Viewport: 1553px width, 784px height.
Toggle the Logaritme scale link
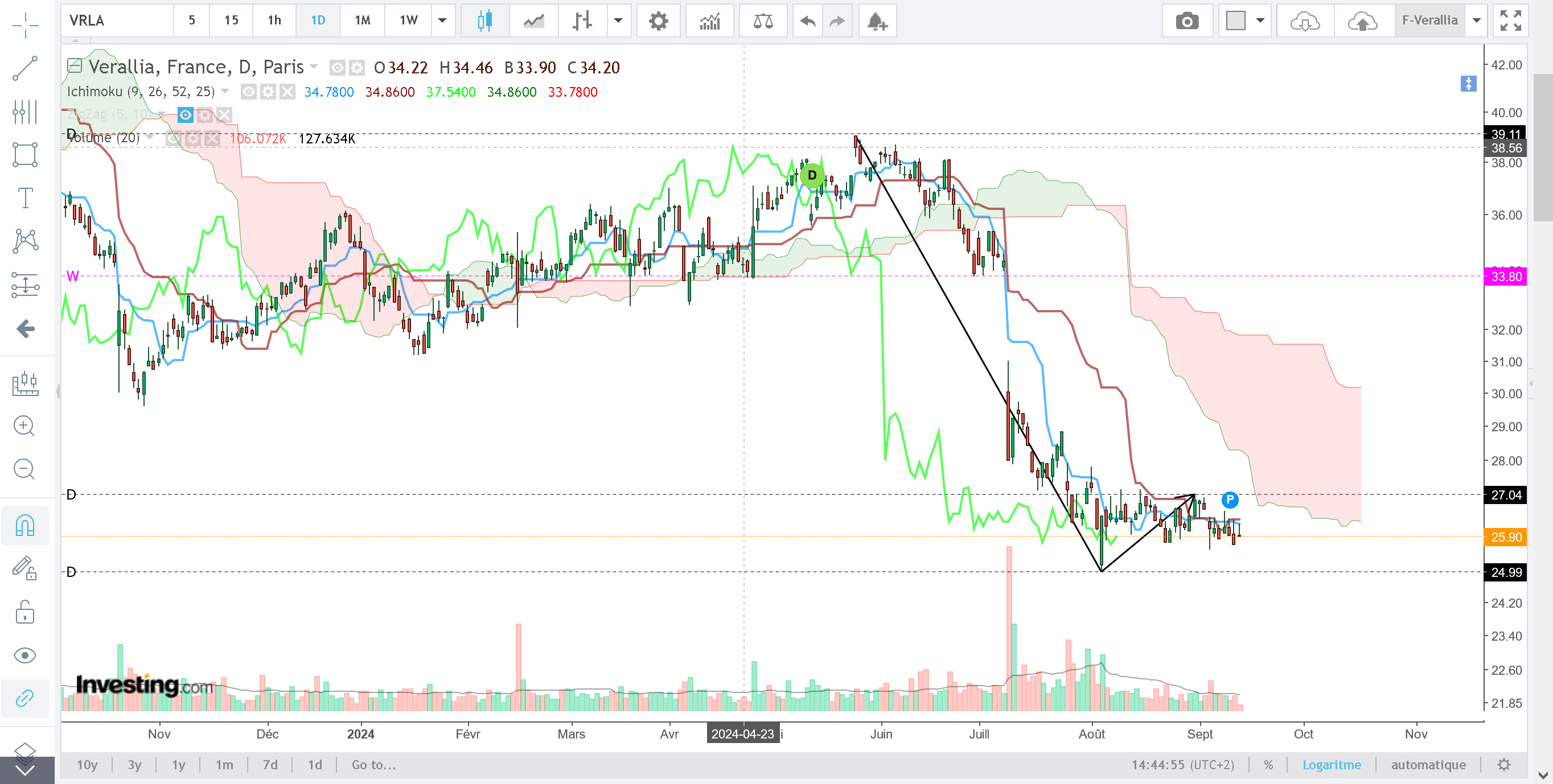(1331, 765)
